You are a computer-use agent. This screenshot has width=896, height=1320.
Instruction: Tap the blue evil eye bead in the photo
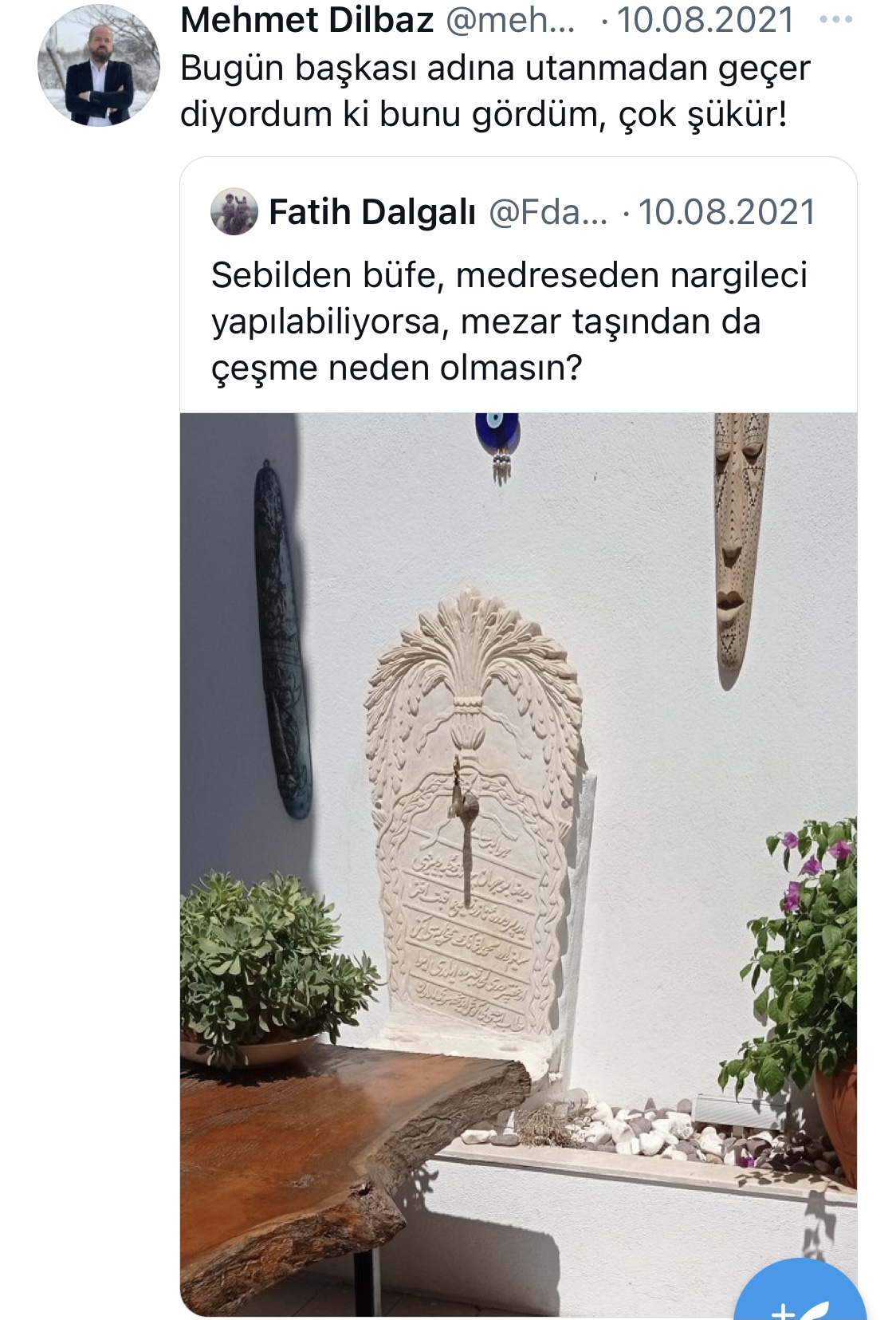[x=497, y=447]
